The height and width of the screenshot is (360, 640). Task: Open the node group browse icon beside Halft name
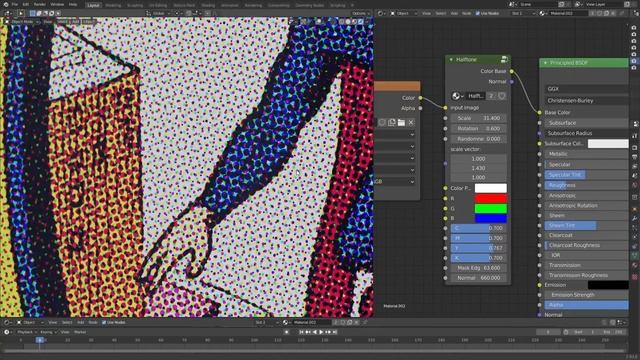tap(458, 96)
